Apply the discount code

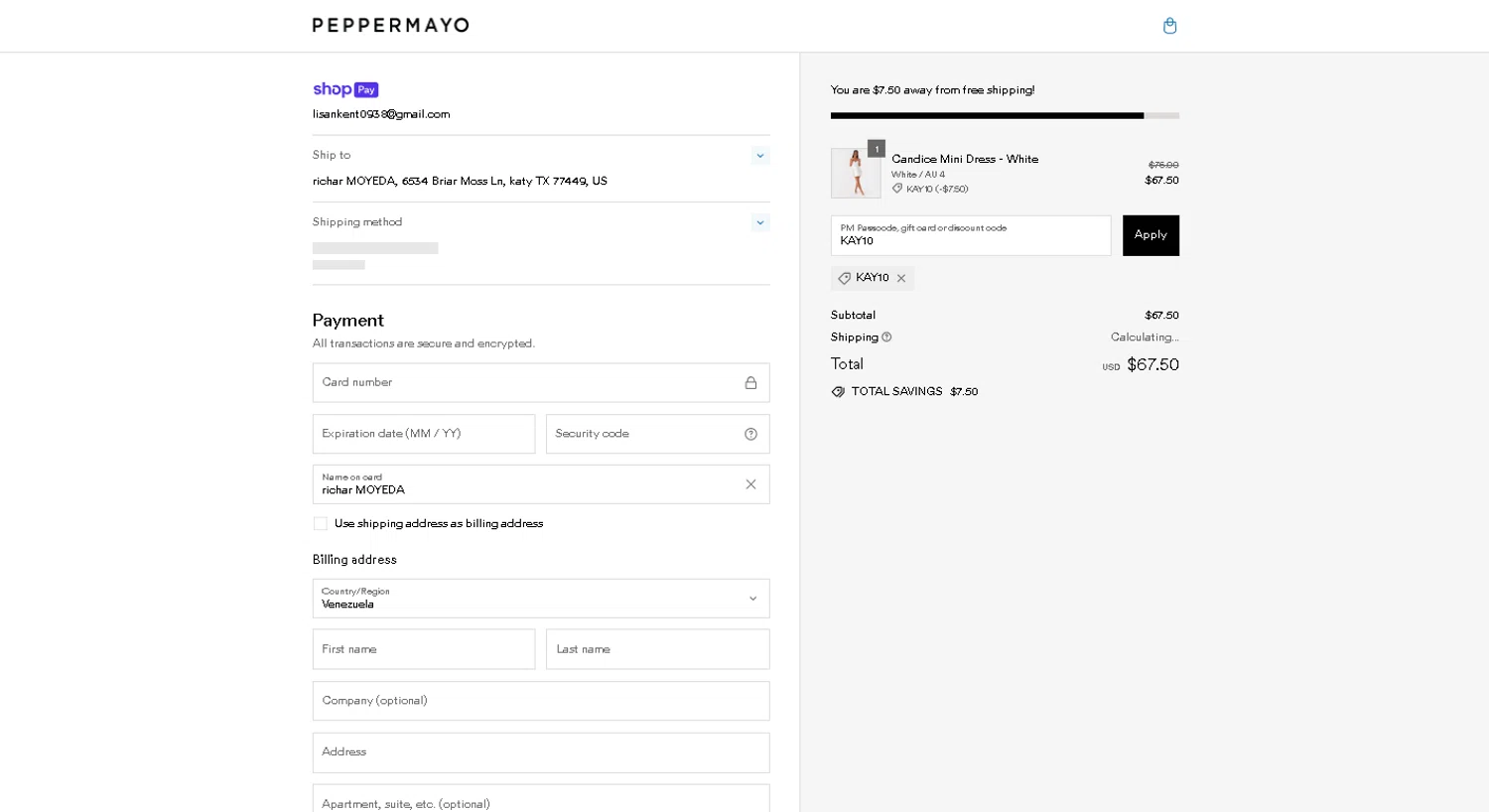click(1151, 235)
